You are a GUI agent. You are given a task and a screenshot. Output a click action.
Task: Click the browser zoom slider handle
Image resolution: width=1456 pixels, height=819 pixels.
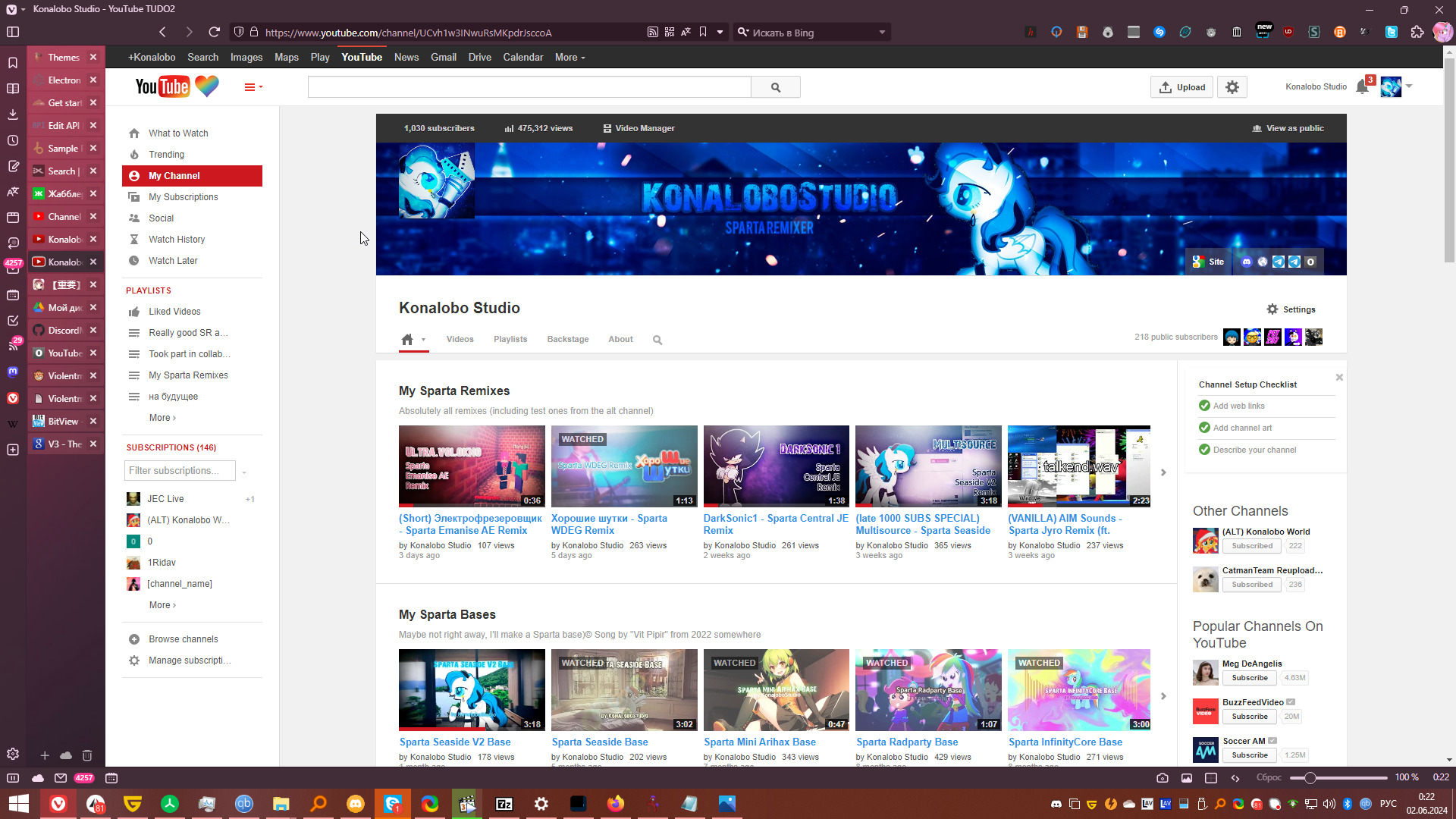click(x=1310, y=778)
